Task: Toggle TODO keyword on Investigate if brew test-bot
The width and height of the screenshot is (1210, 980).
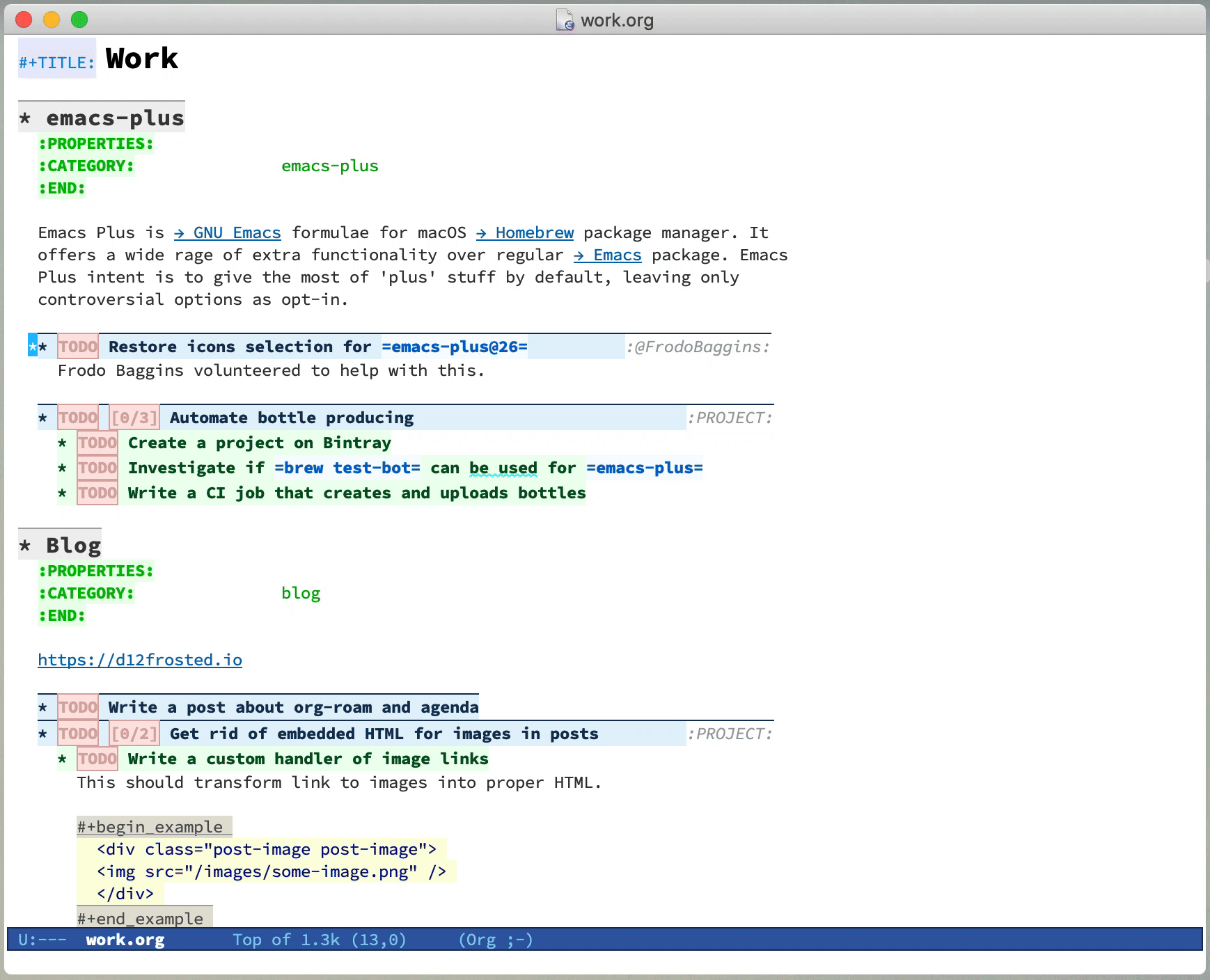Action: click(97, 468)
